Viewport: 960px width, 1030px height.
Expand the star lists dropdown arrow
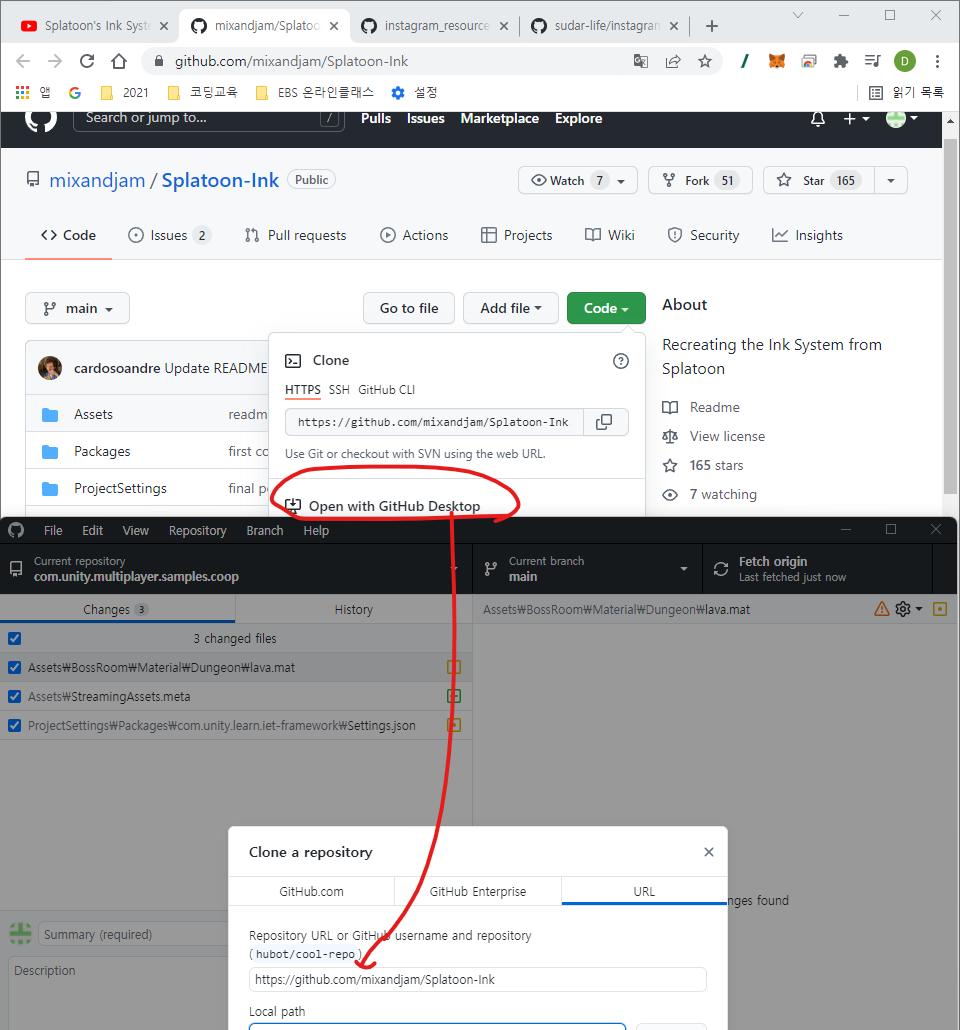(891, 180)
